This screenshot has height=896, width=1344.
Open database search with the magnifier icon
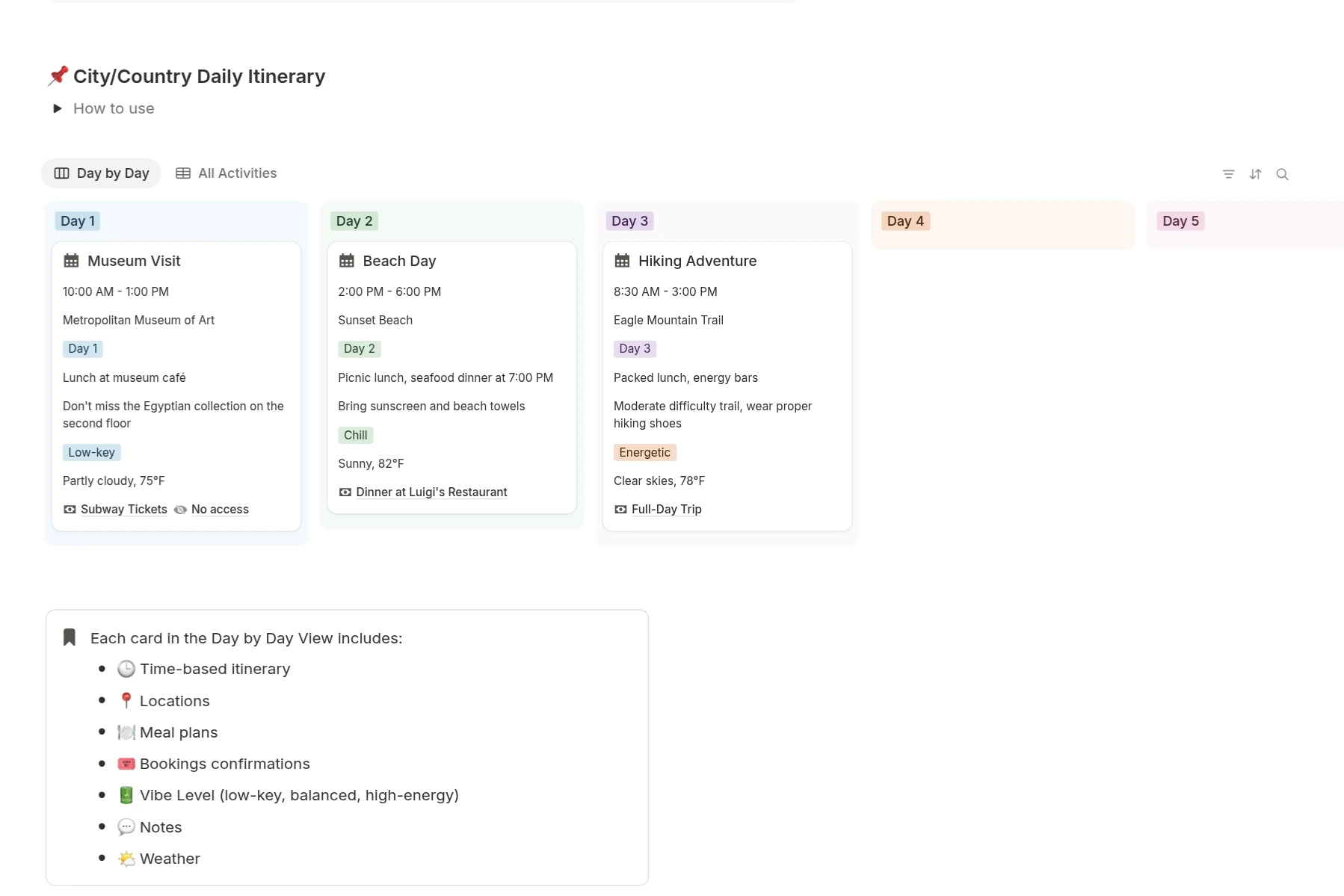1282,174
